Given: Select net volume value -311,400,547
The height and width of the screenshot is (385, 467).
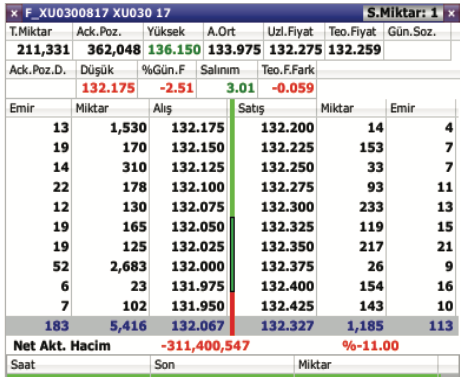Looking at the screenshot, I should click(x=205, y=346).
